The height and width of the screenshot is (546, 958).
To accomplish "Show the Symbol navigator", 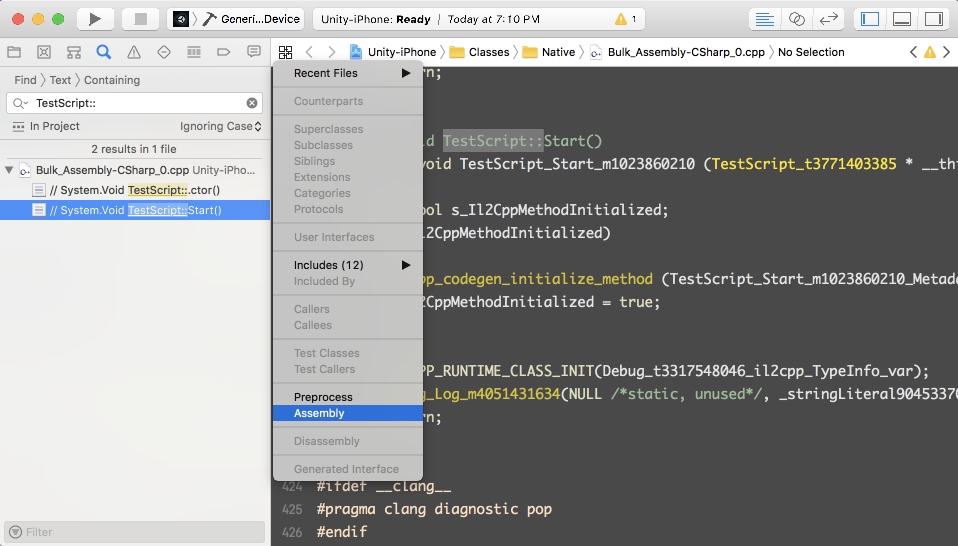I will pos(74,52).
